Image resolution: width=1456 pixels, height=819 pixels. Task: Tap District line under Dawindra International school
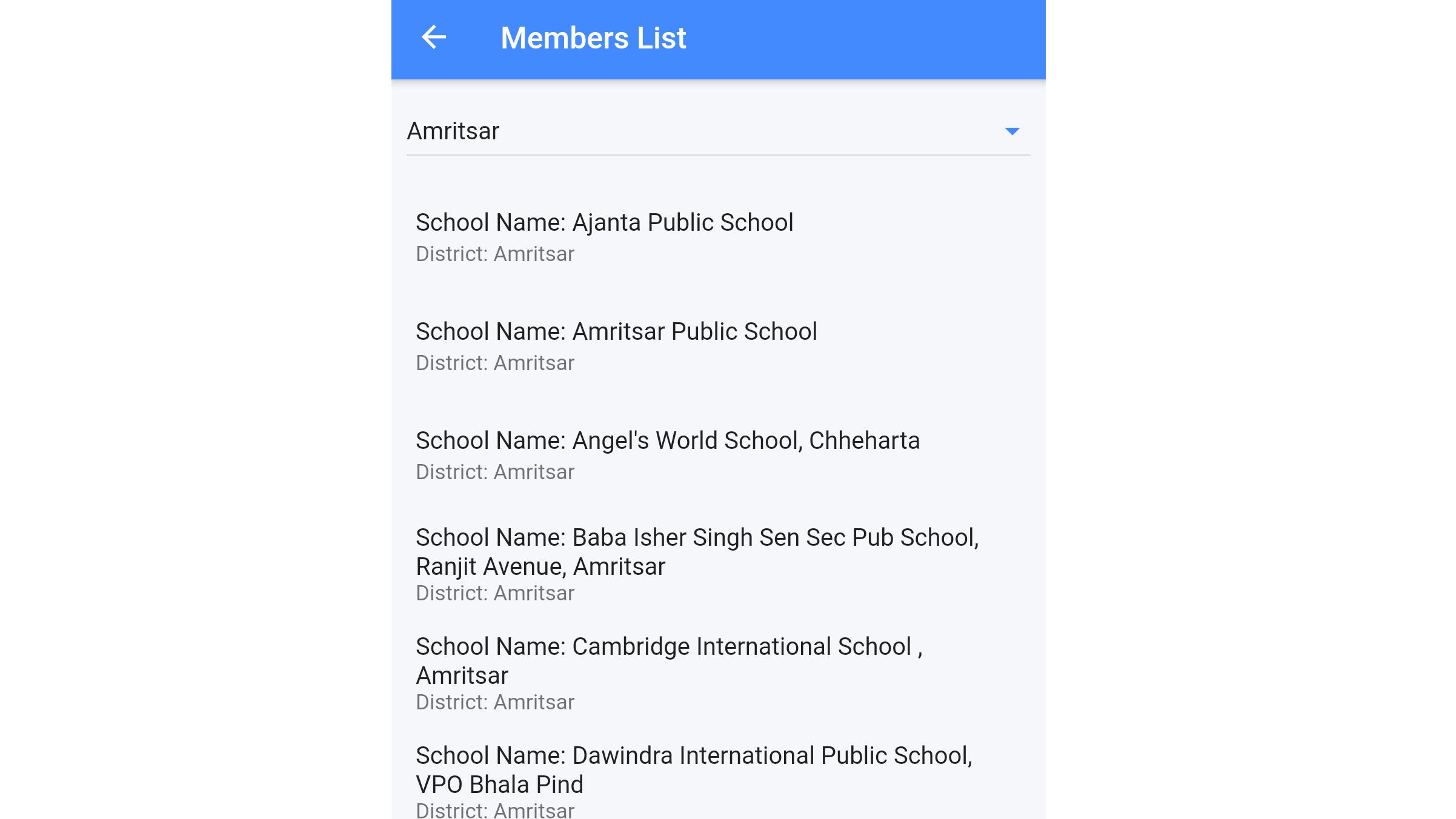click(495, 810)
